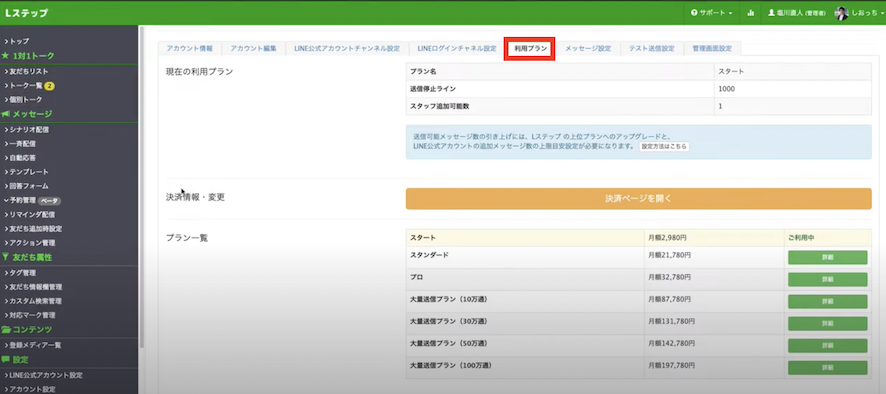Open テンプレート in the sidebar
The height and width of the screenshot is (394, 886).
[x=26, y=172]
